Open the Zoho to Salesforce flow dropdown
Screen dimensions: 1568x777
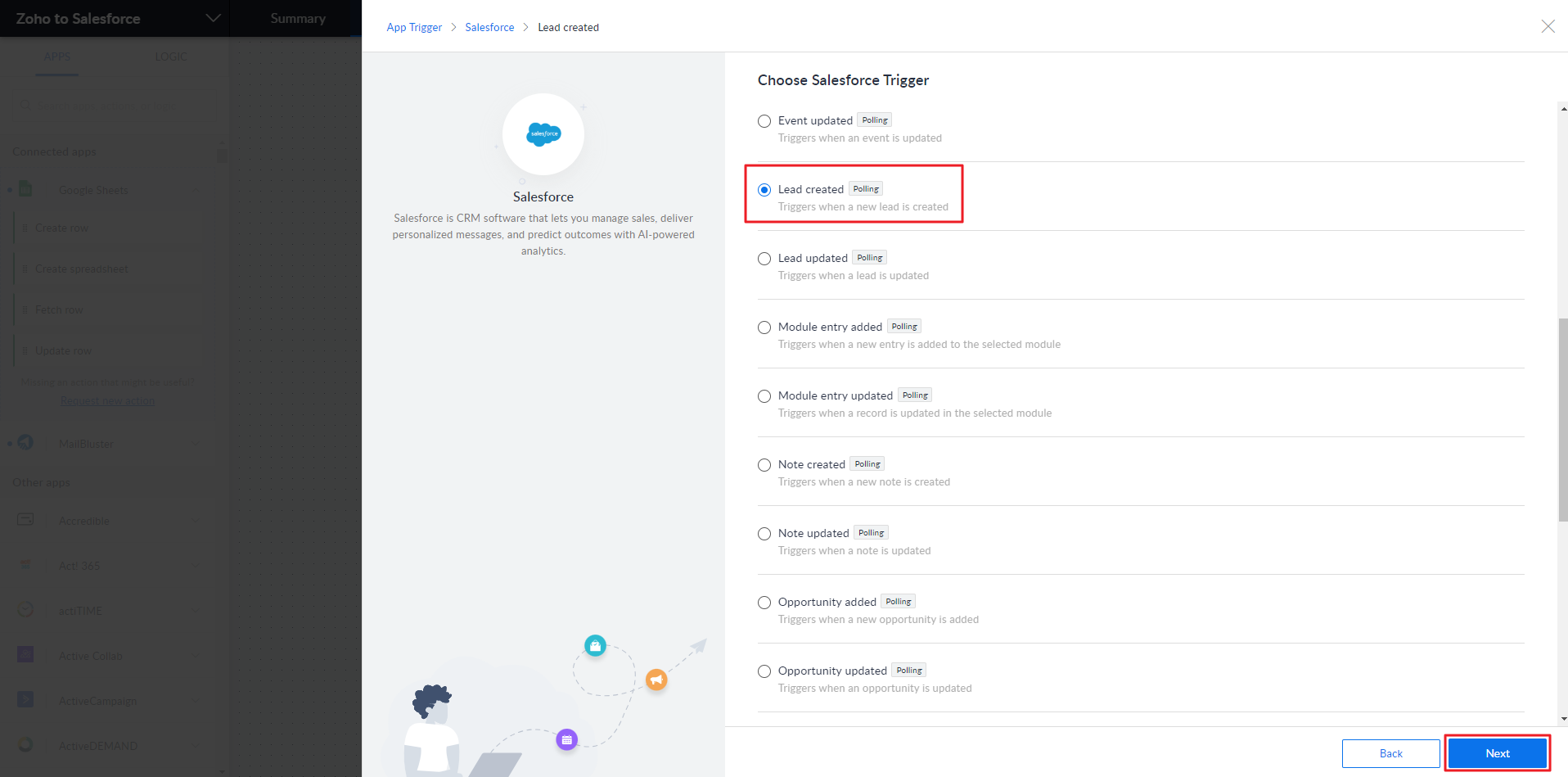pos(213,18)
